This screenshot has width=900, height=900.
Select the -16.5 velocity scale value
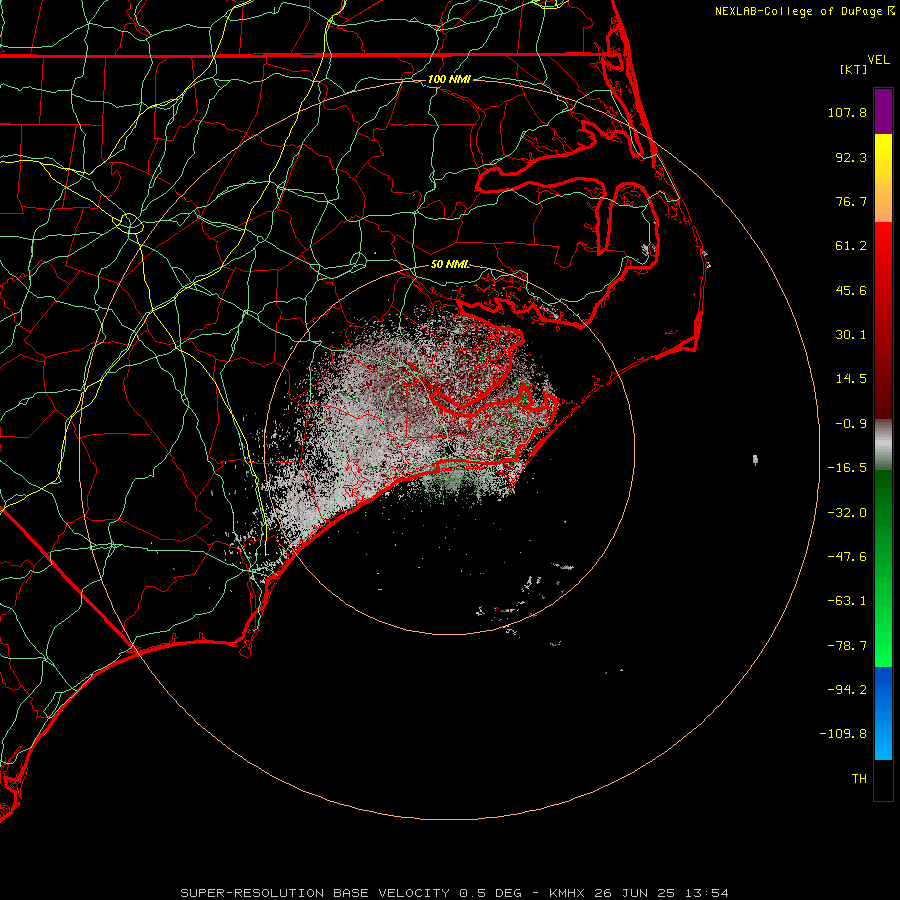pos(847,468)
